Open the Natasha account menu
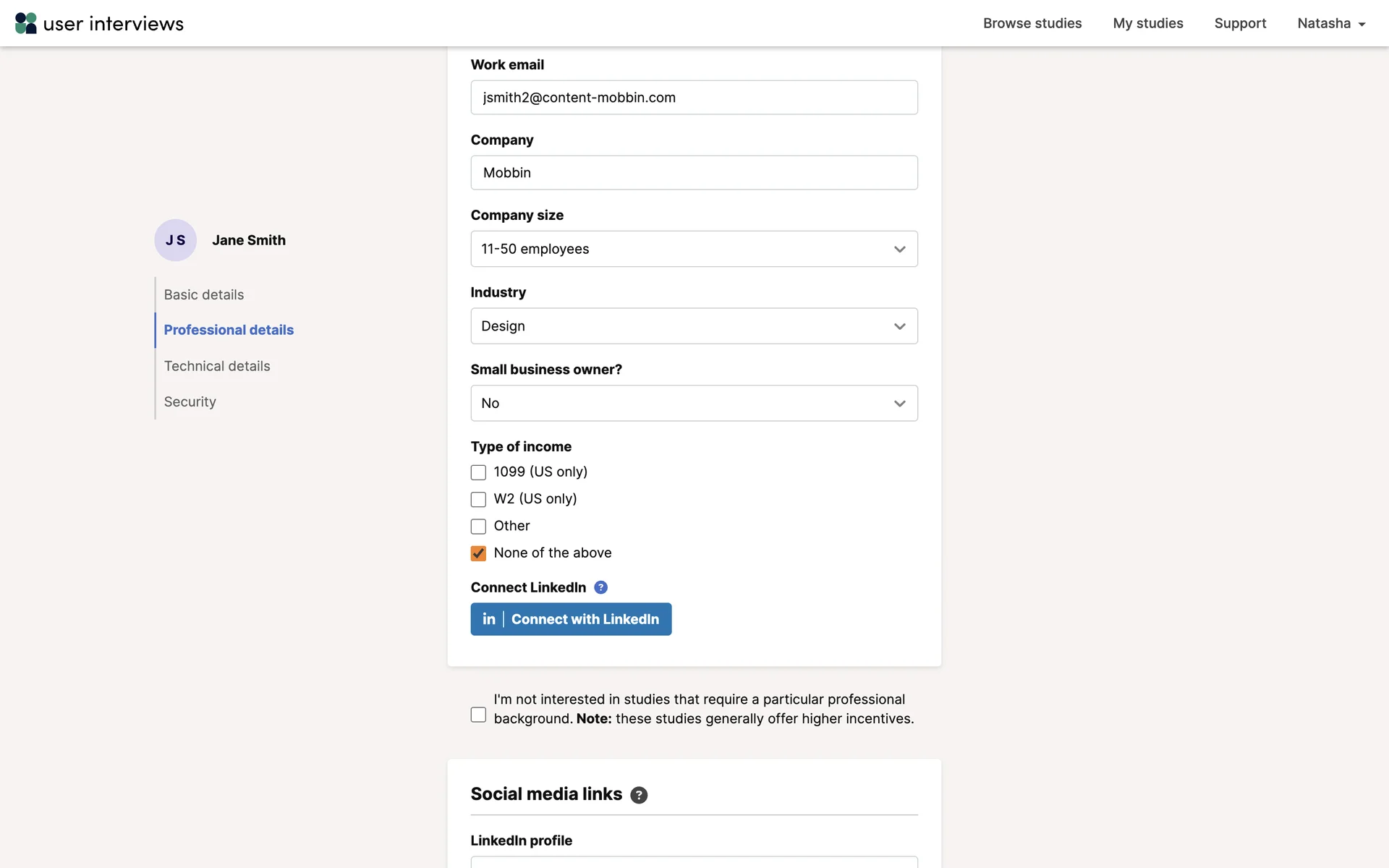Image resolution: width=1389 pixels, height=868 pixels. click(x=1330, y=23)
